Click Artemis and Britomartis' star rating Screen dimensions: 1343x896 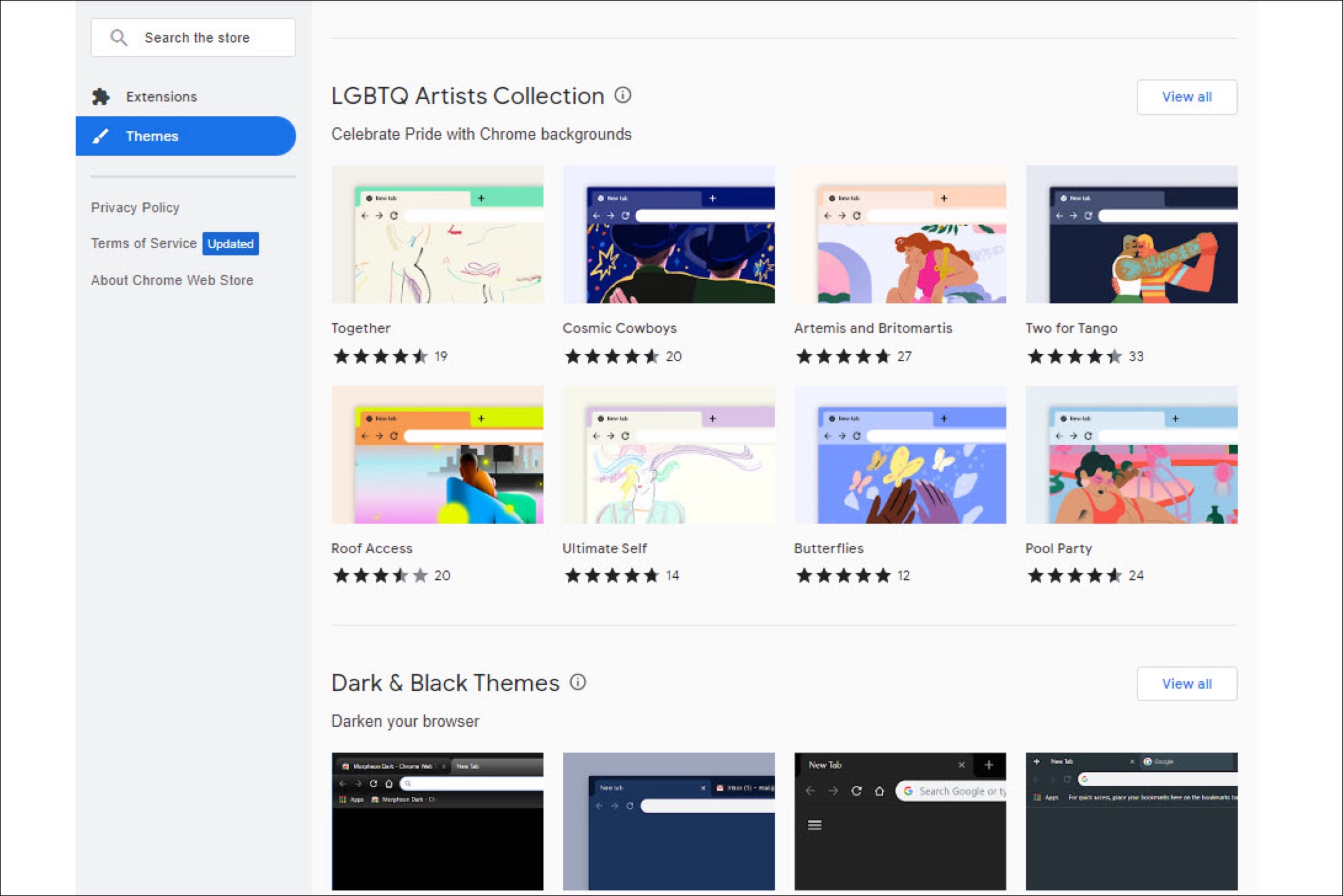coord(843,356)
